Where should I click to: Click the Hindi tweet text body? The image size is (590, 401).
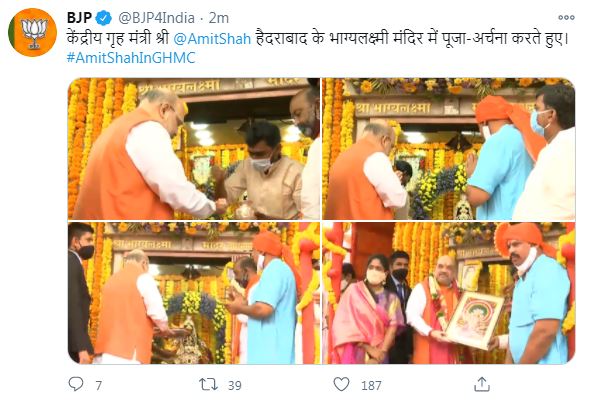[317, 39]
